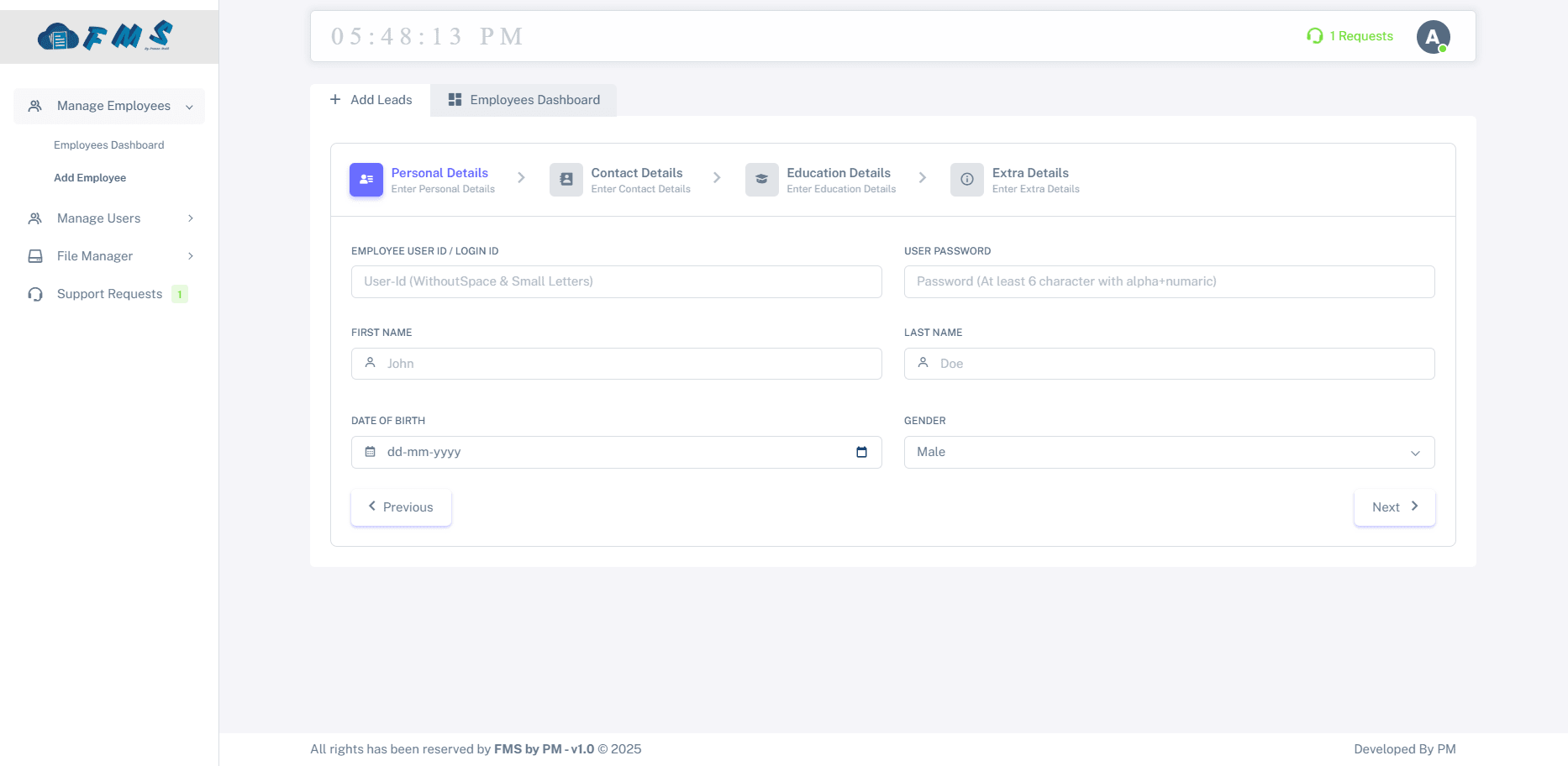
Task: Click the Extra Details info icon
Action: point(966,179)
